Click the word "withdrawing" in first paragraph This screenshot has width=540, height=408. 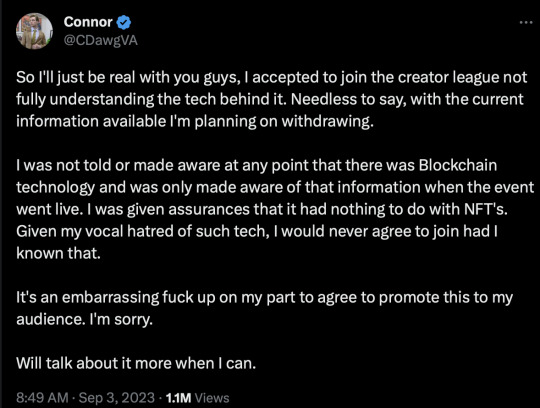328,122
